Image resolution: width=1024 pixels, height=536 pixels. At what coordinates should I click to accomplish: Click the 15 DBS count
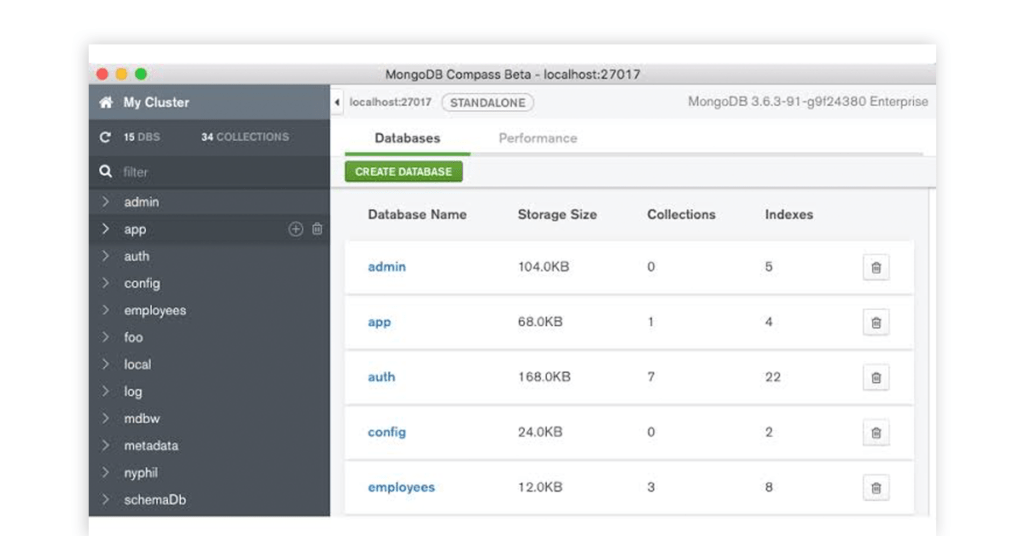click(142, 137)
